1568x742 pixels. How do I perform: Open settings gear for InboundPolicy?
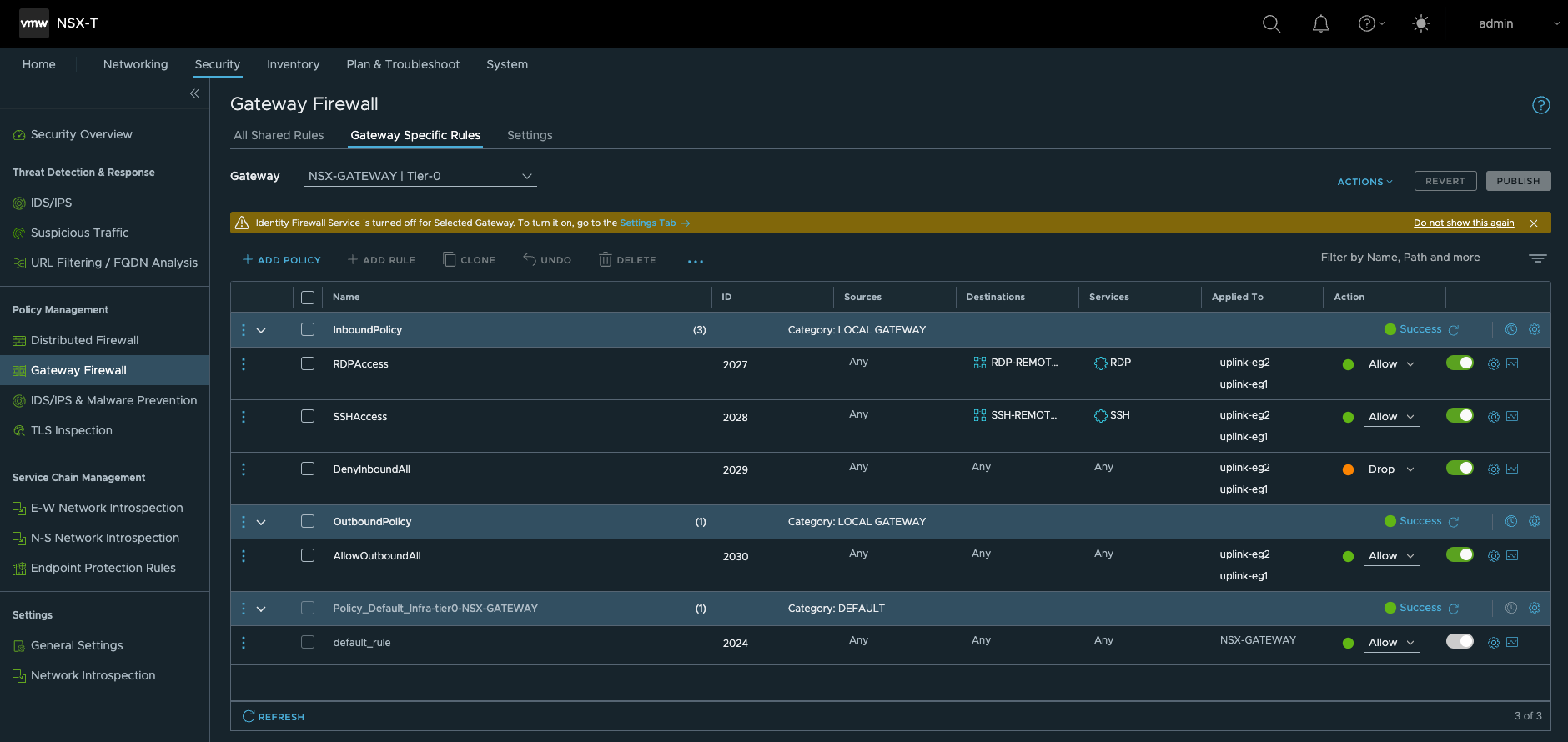click(x=1535, y=330)
